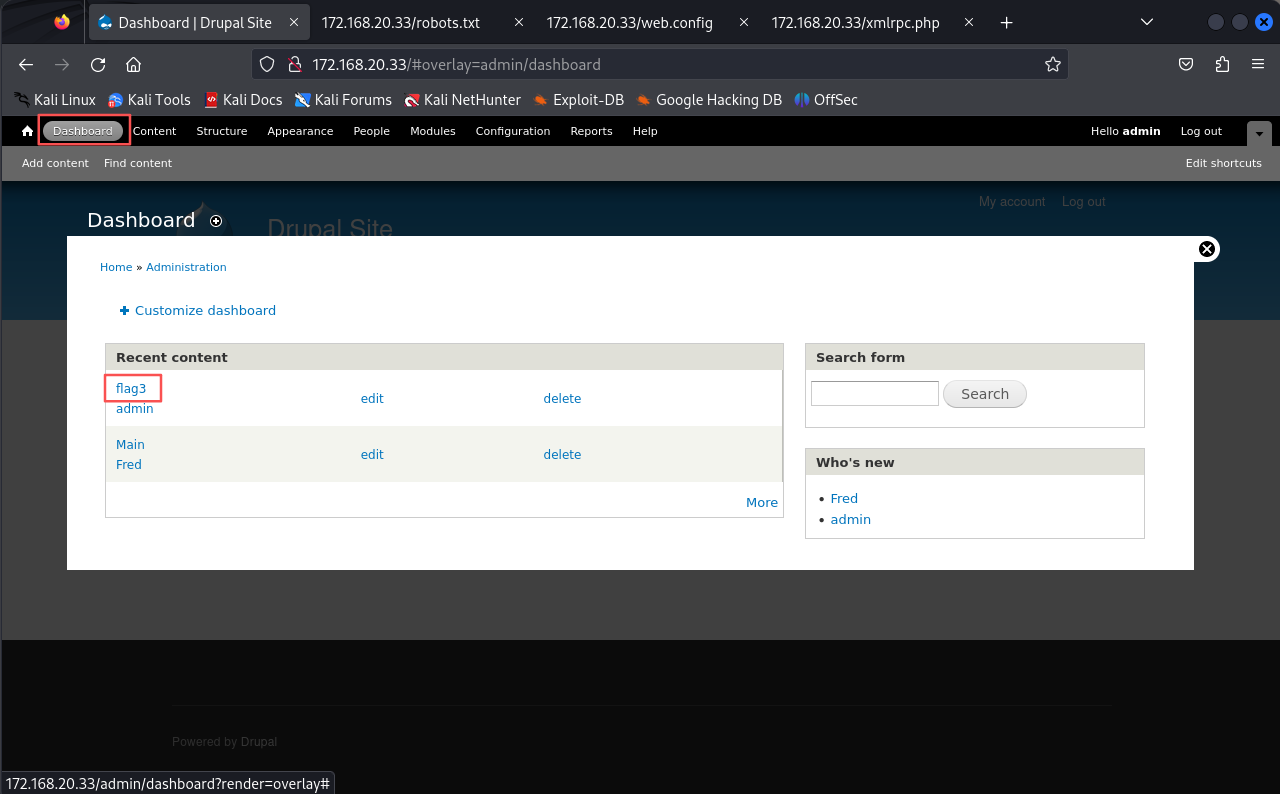
Task: Click the admin username in toolbar
Action: (1141, 131)
